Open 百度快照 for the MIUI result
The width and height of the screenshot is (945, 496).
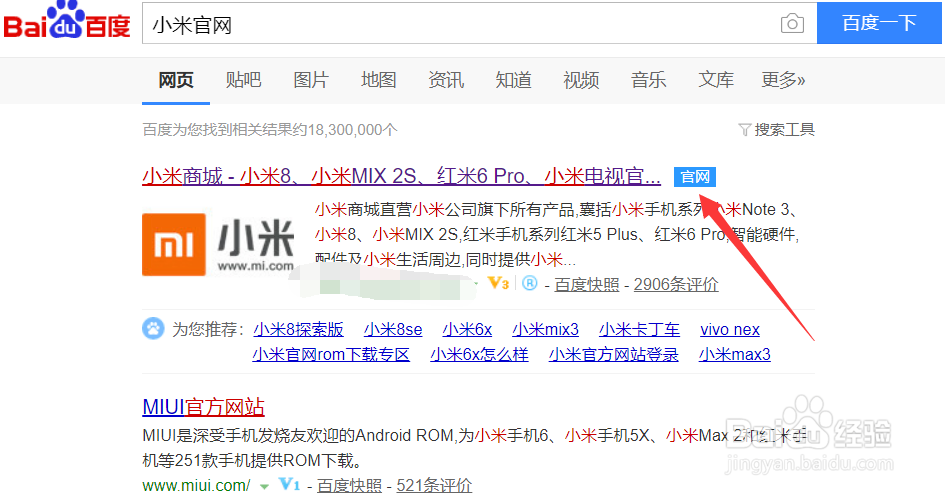350,486
